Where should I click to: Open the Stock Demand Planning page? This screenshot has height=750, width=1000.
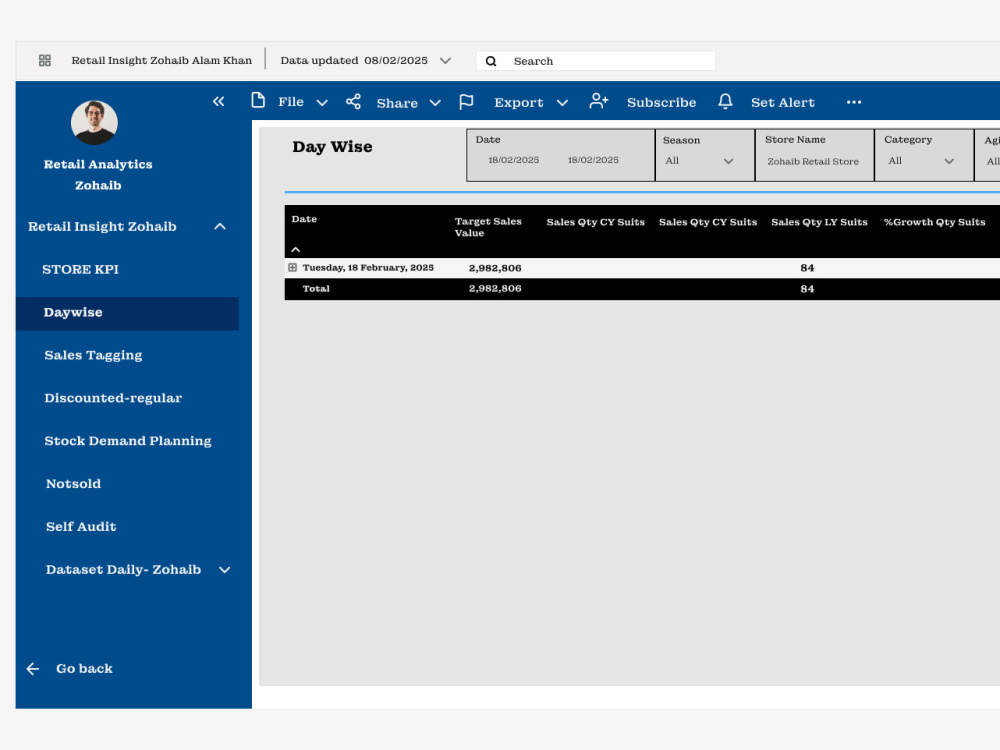point(128,441)
